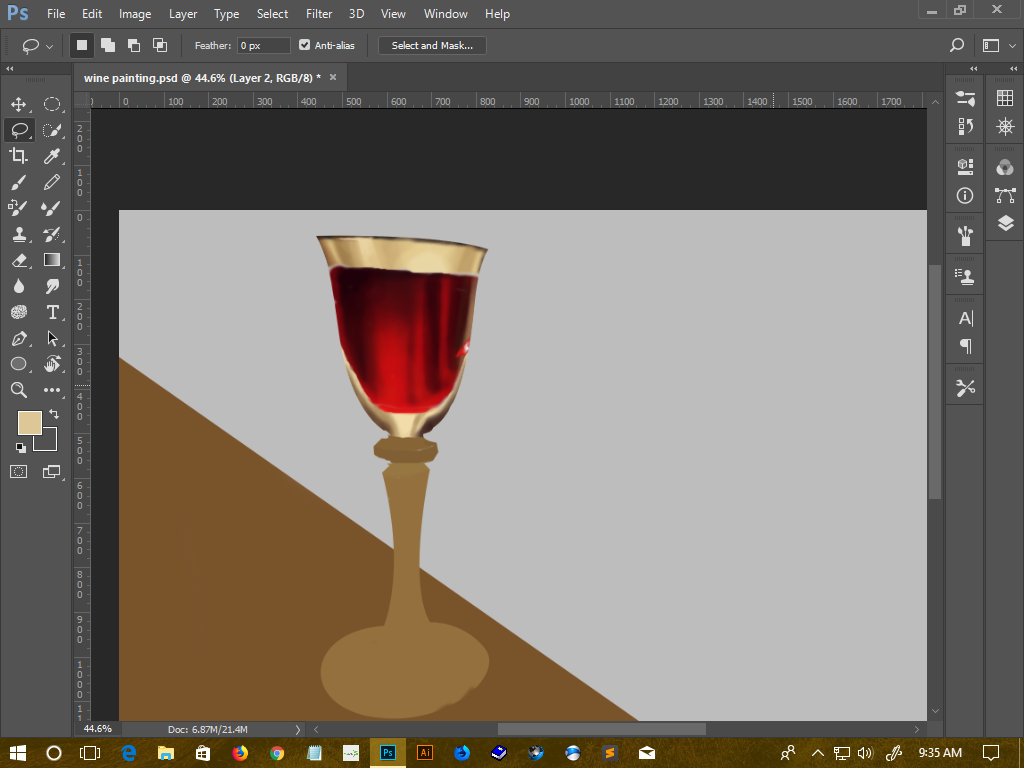Viewport: 1024px width, 768px height.
Task: Select the Horizontal Type tool
Action: click(52, 312)
